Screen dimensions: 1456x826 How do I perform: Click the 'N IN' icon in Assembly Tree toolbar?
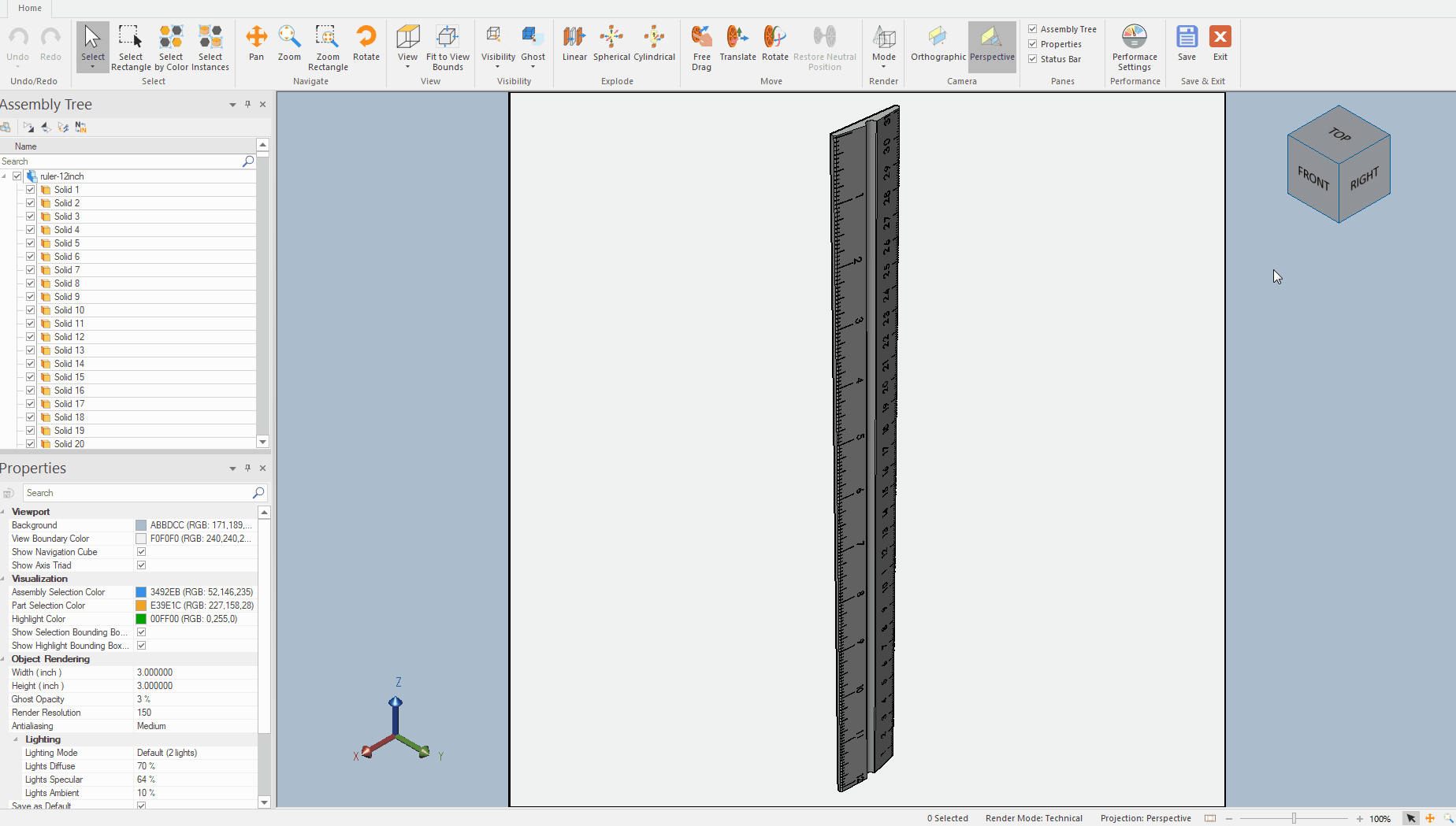80,127
